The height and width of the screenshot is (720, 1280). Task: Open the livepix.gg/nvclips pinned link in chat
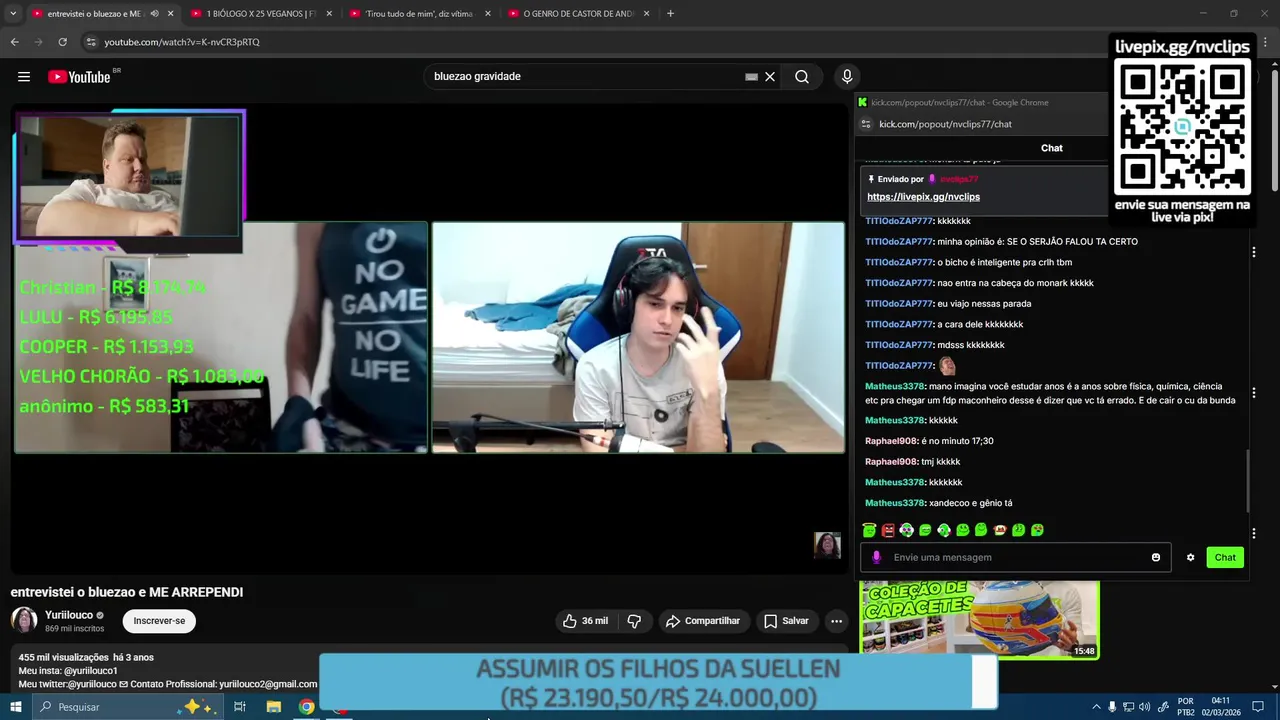(923, 197)
